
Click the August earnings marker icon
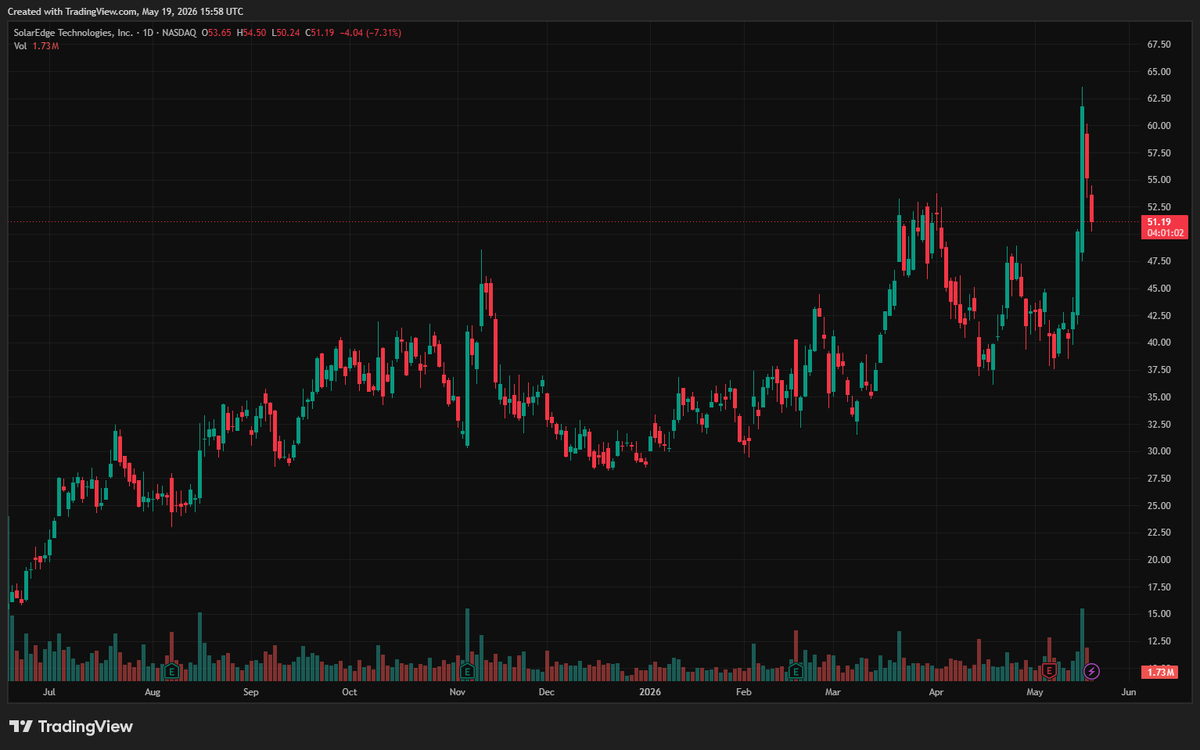pyautogui.click(x=171, y=671)
